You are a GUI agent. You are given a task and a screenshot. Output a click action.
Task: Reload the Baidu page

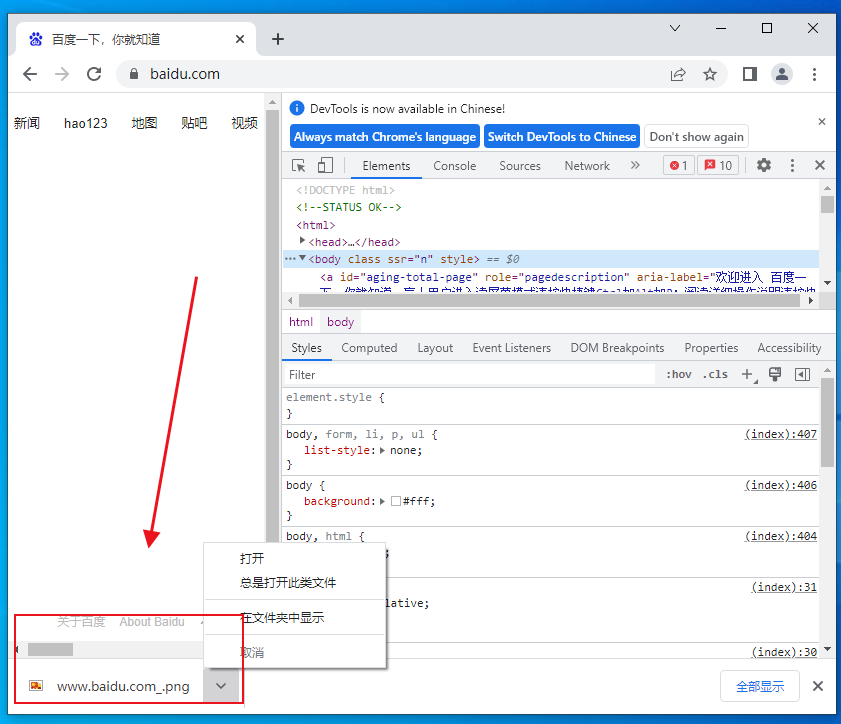(x=94, y=74)
